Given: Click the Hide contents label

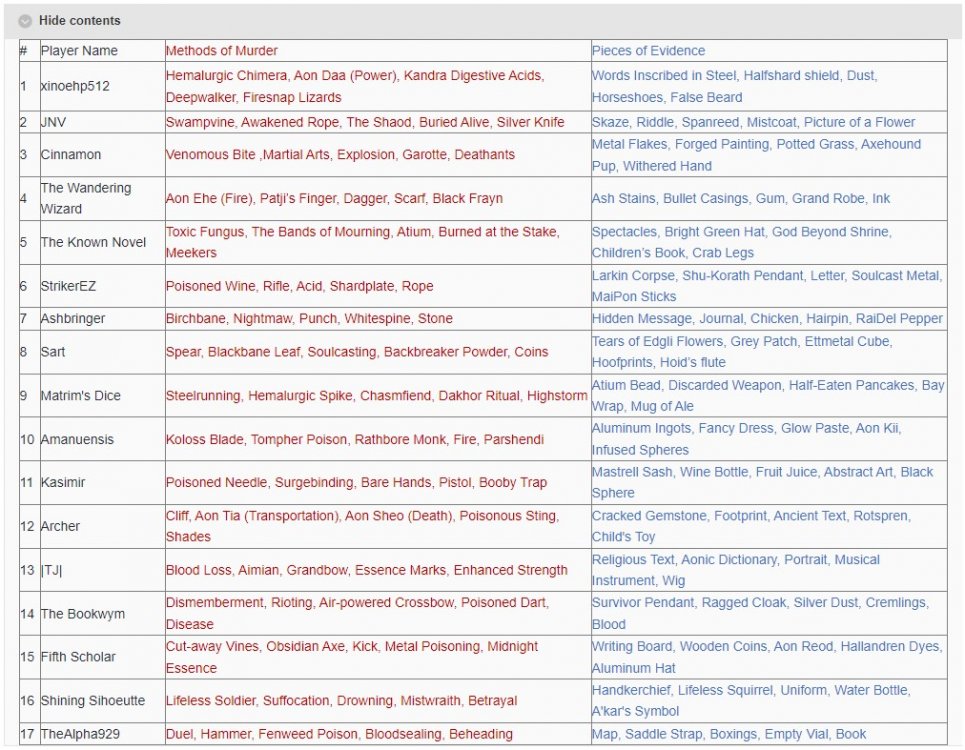Looking at the screenshot, I should [x=79, y=20].
